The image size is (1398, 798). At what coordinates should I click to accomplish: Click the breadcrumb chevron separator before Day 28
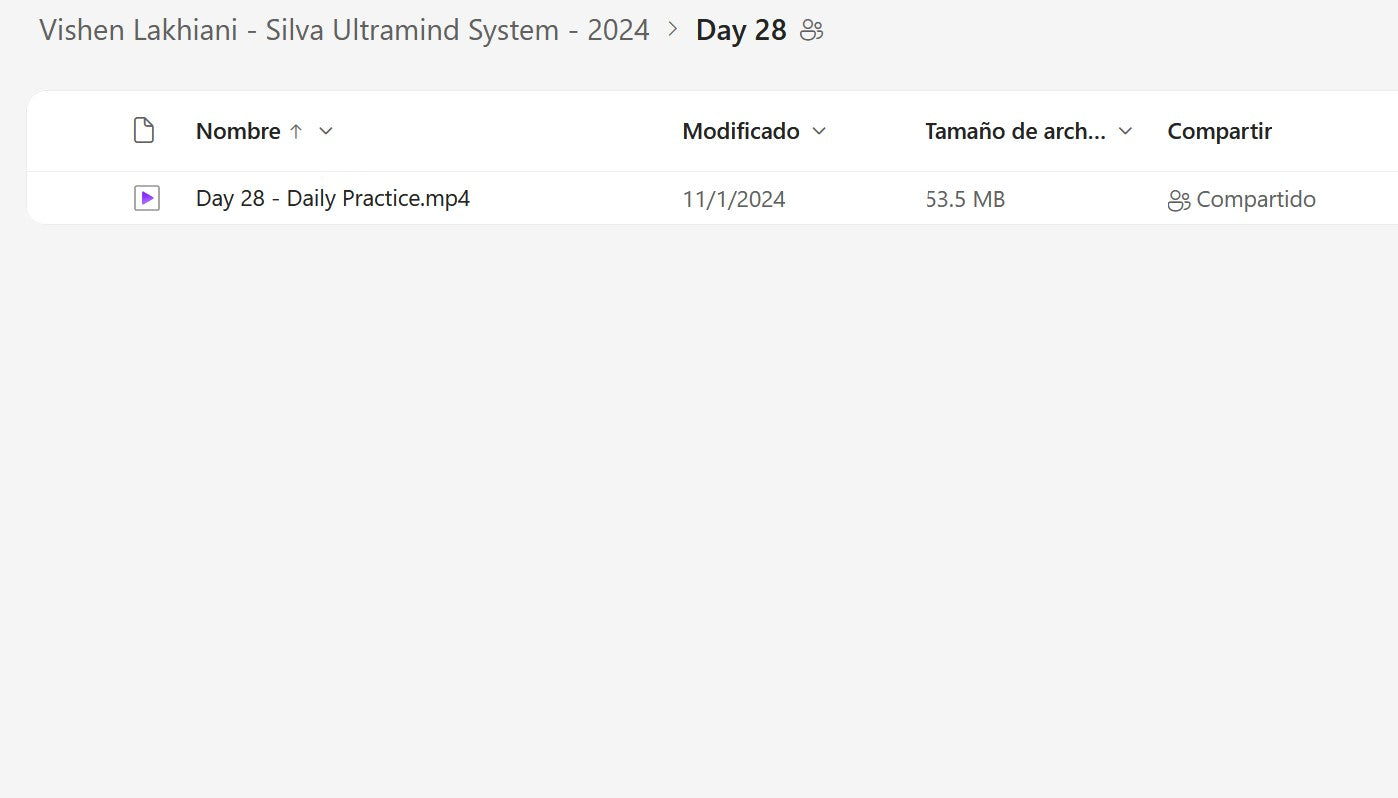673,30
